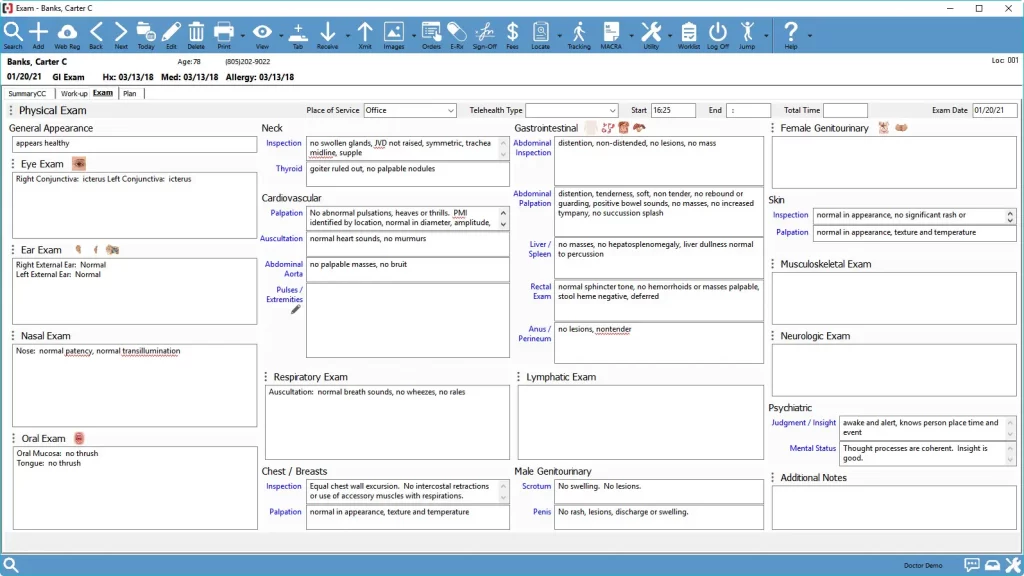Open the messages bubble icon at bottom right
Viewport: 1024px width, 576px height.
[973, 565]
